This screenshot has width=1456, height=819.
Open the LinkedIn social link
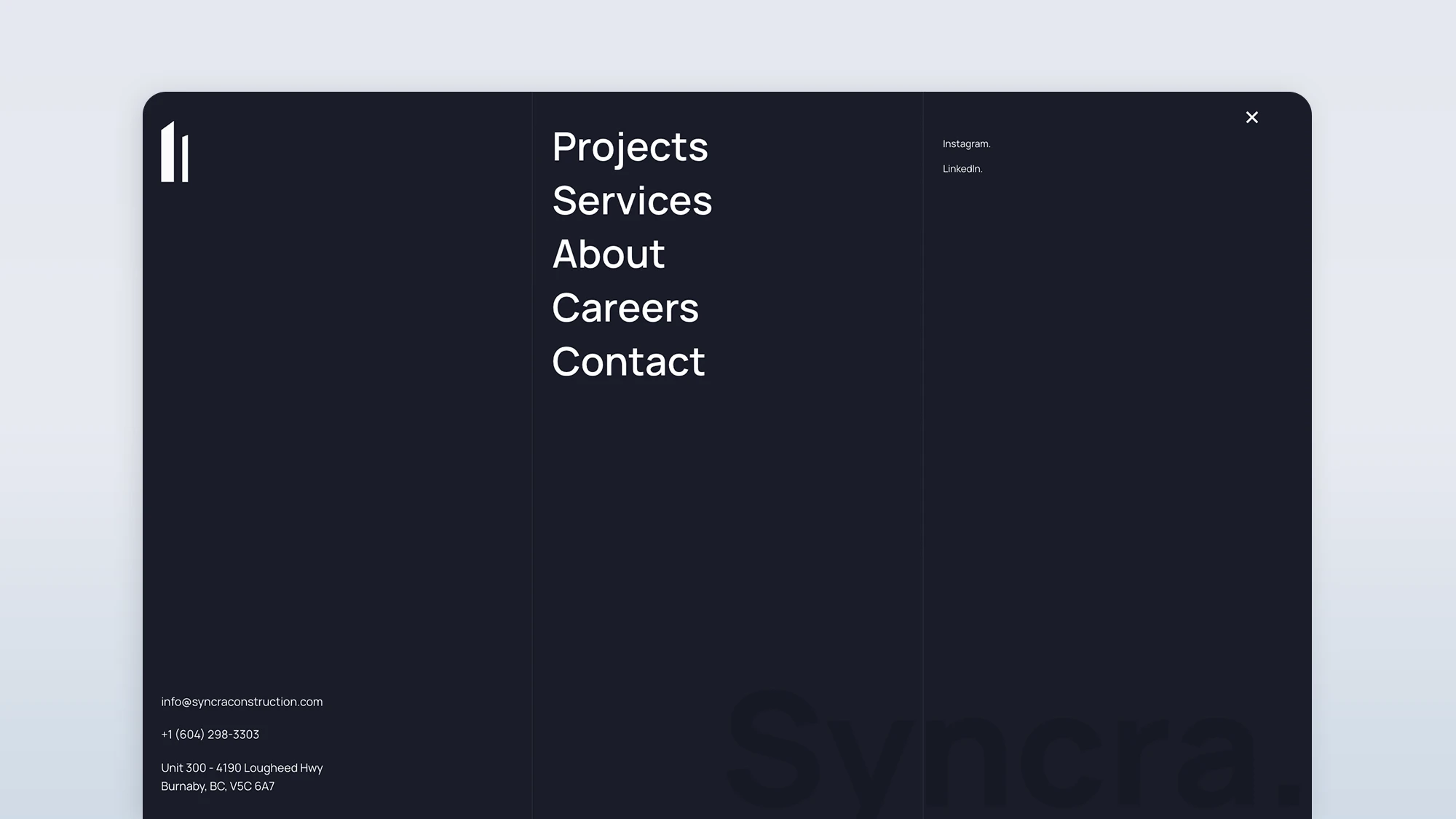(x=962, y=169)
